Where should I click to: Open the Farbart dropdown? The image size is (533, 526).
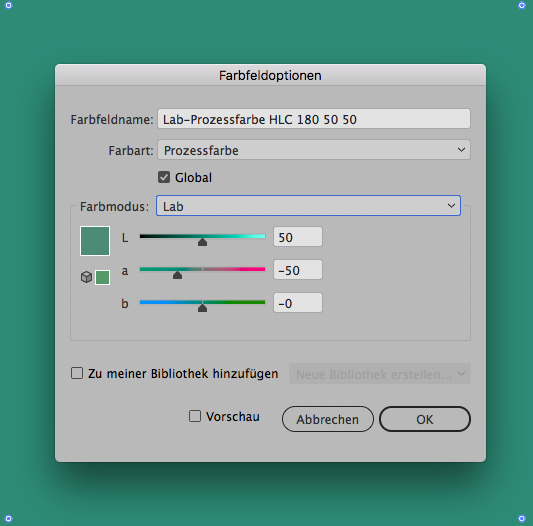pos(314,150)
